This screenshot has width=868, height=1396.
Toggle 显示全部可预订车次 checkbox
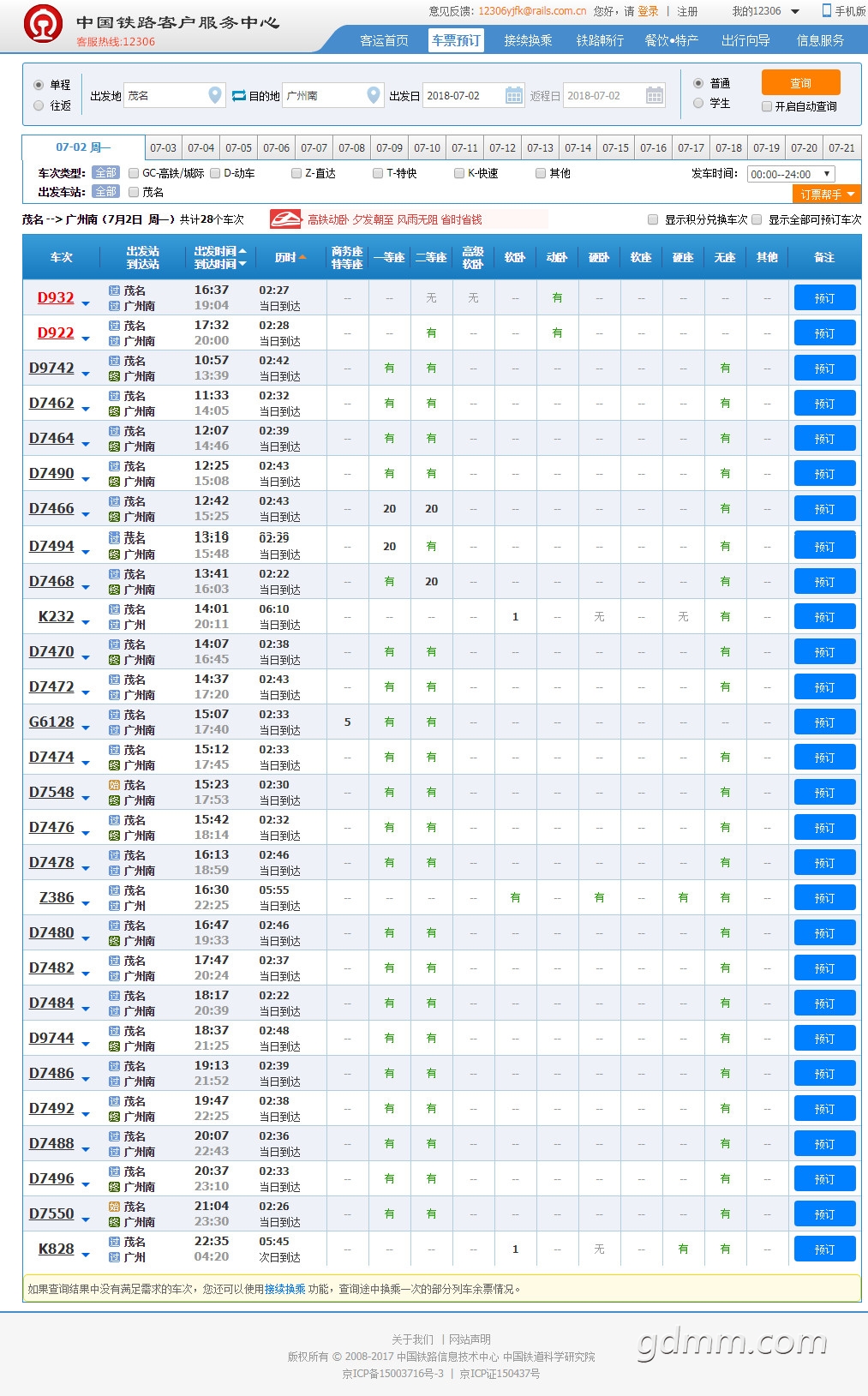click(x=757, y=219)
